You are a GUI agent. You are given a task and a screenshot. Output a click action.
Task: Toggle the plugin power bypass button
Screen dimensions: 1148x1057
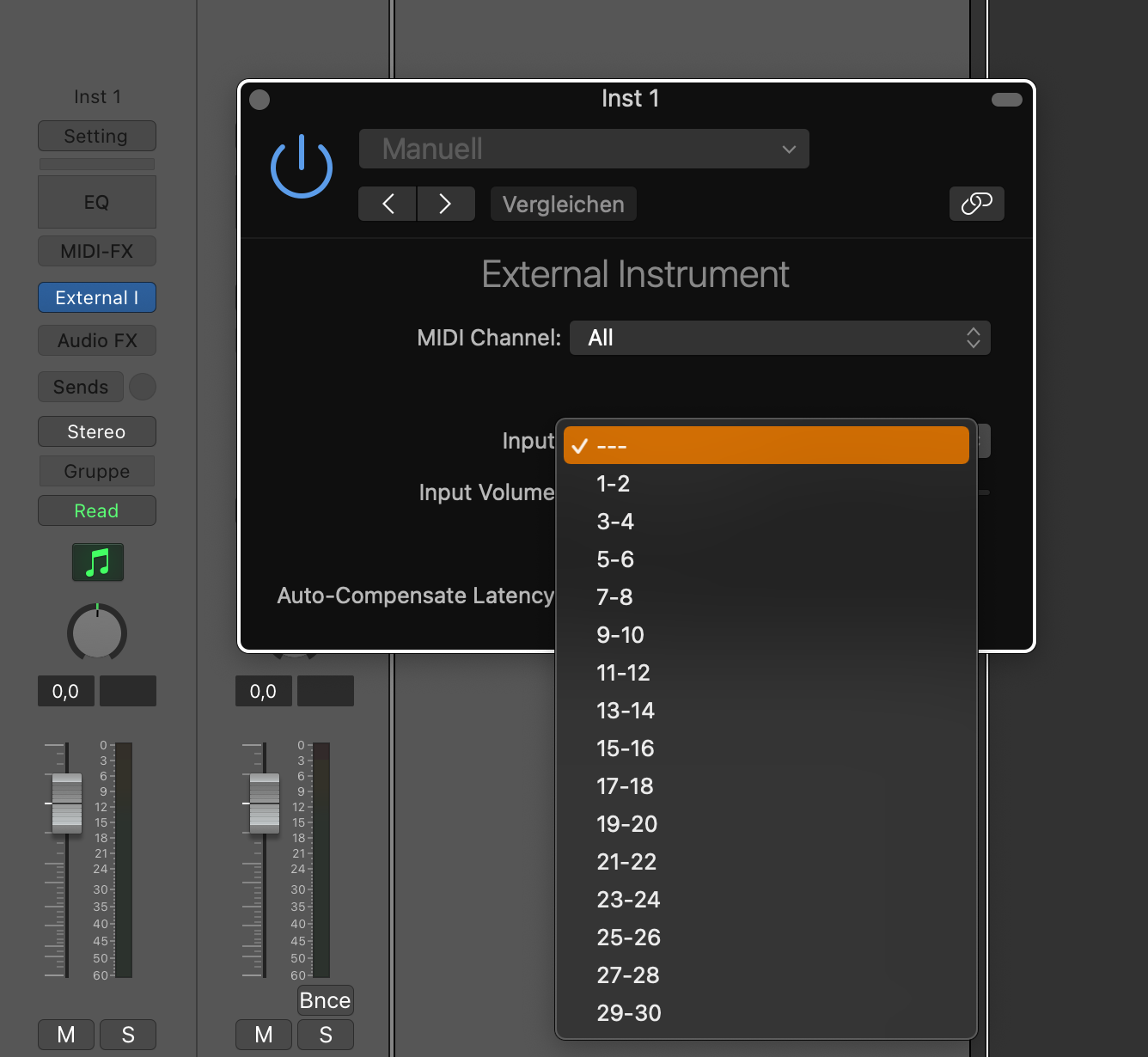301,167
